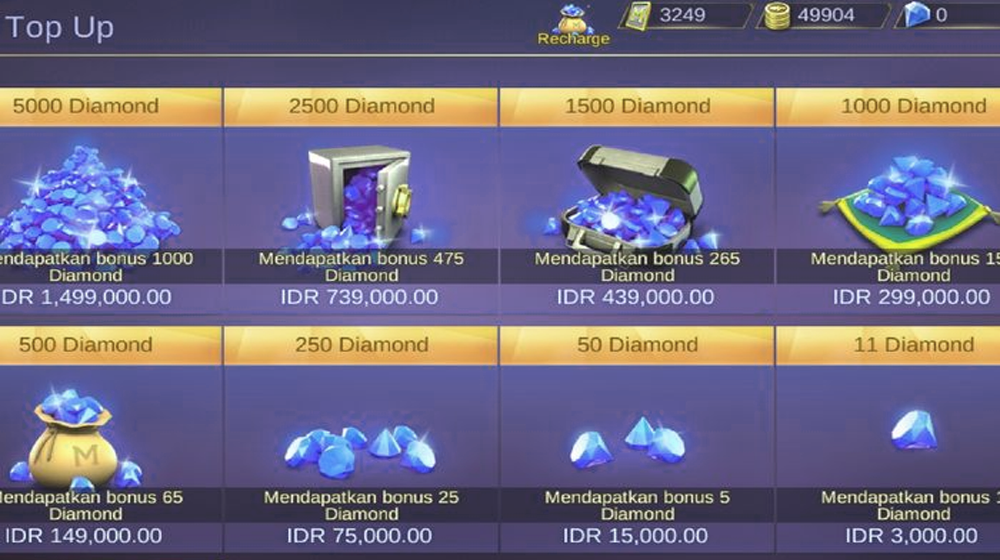Buy pack priced IDR 15,000.00
This screenshot has width=1000, height=560.
[x=635, y=536]
